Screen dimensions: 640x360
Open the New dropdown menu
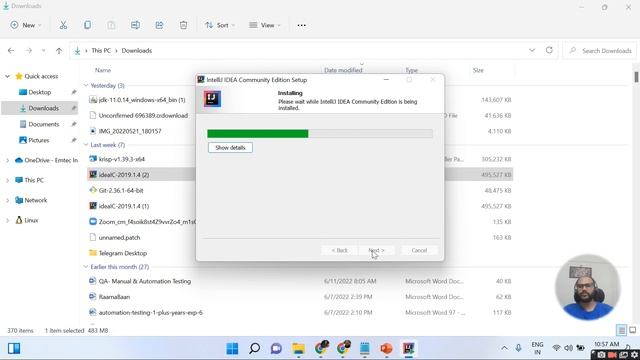click(x=26, y=25)
